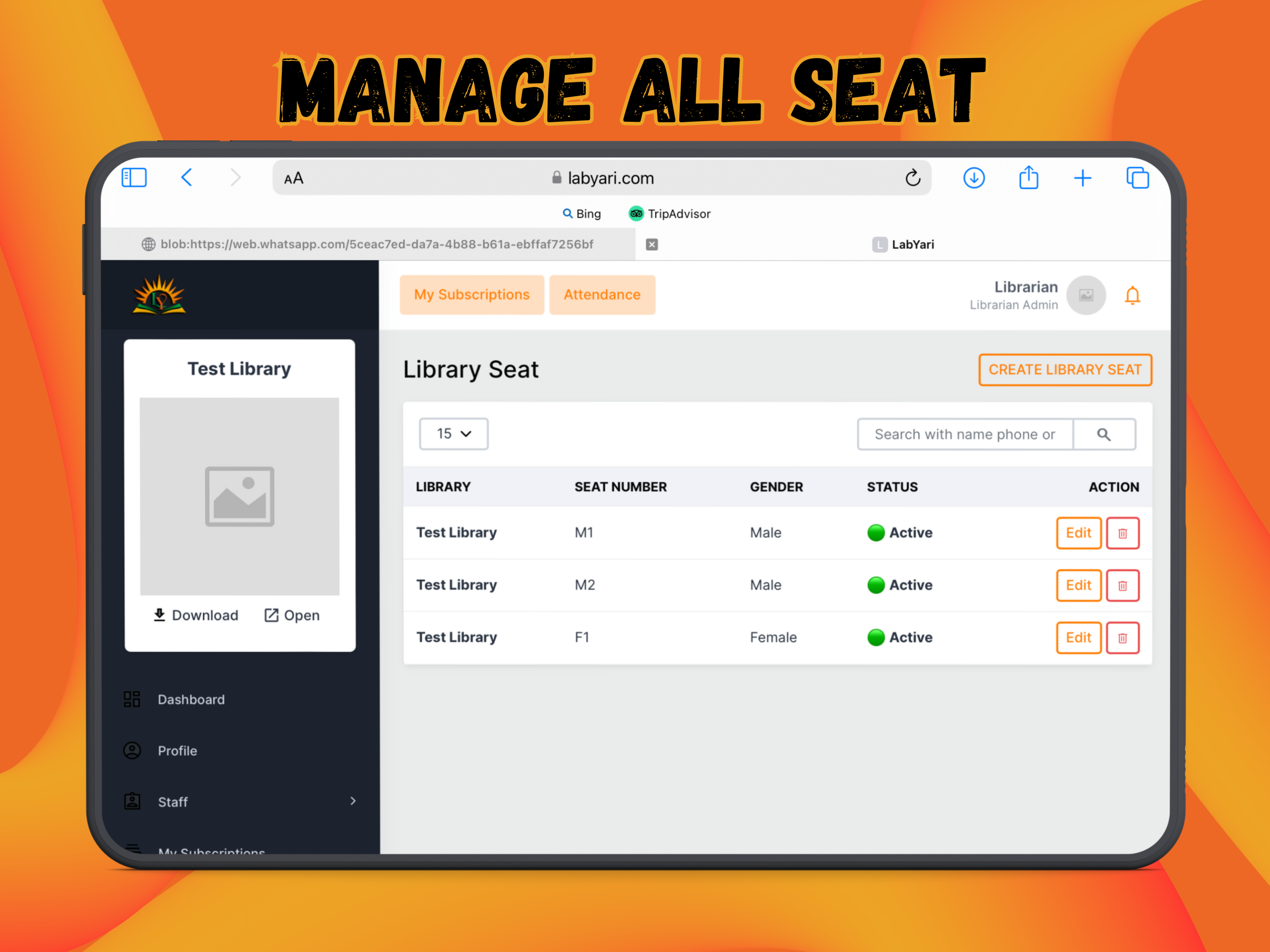1270x952 pixels.
Task: Switch to the LabYari tab
Action: (903, 245)
